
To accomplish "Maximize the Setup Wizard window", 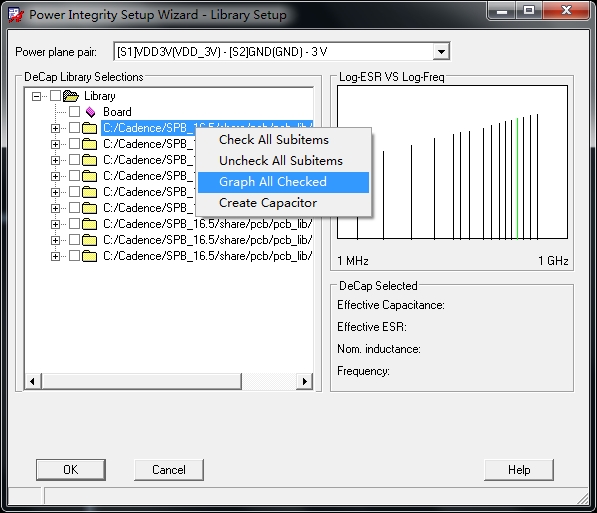I will pos(529,10).
